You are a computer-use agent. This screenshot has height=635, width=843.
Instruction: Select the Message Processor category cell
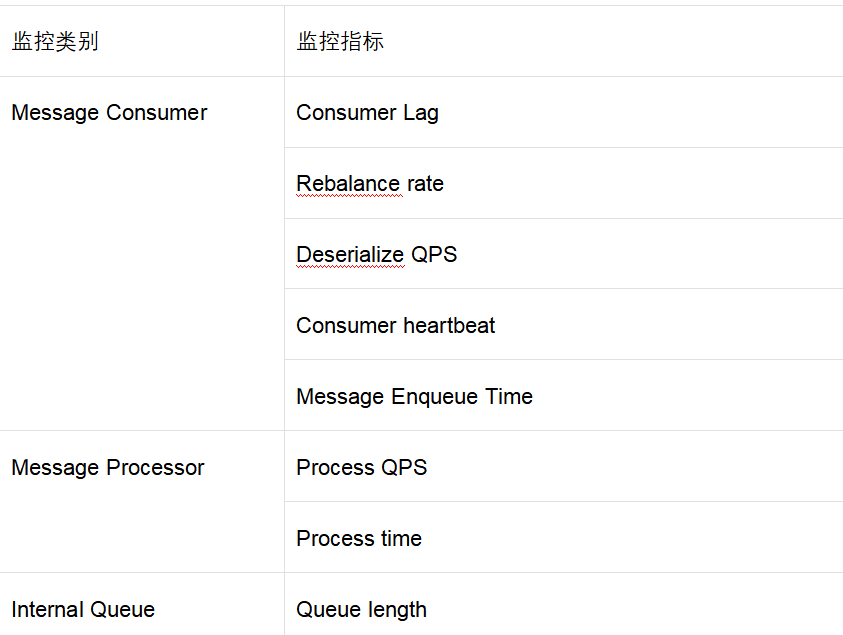(x=108, y=468)
